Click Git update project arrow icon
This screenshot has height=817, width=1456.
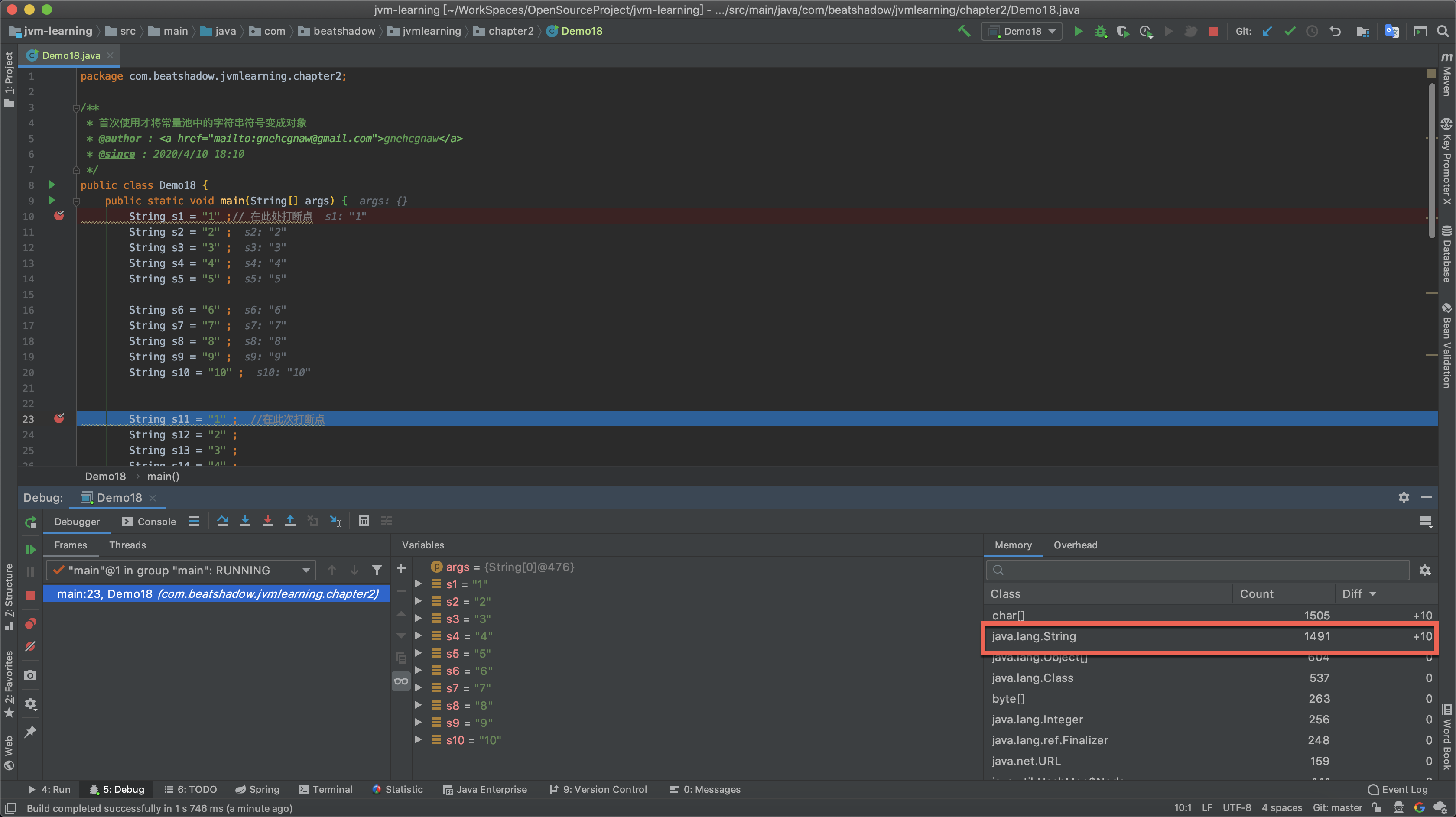1267,31
